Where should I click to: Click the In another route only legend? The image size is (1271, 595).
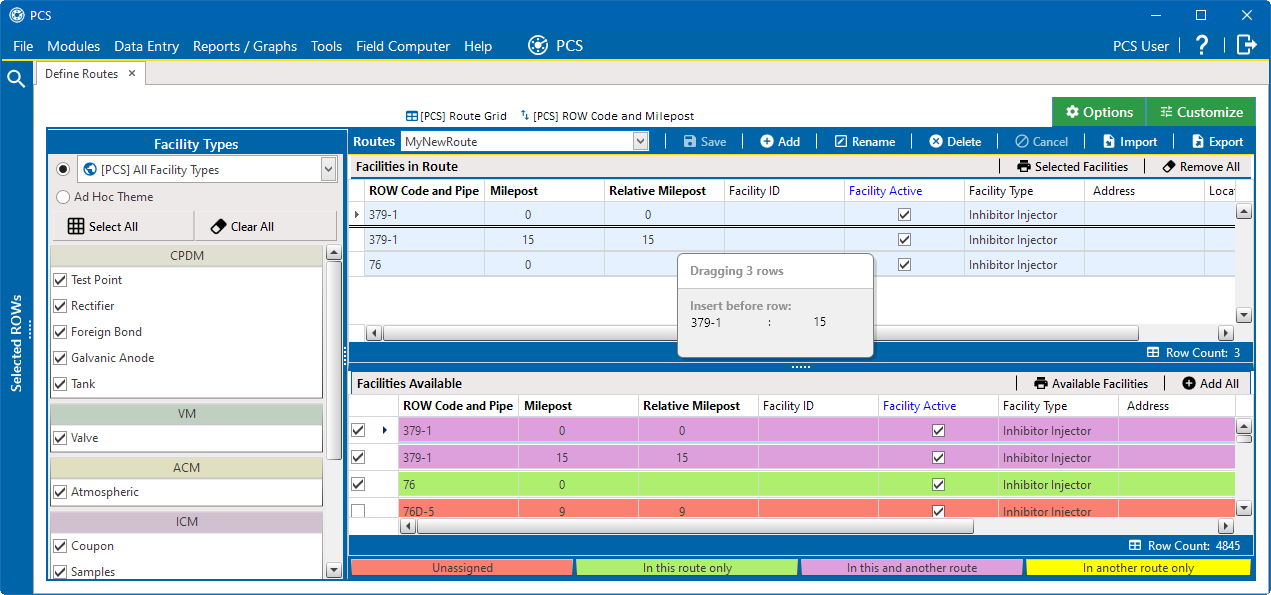click(x=1138, y=567)
